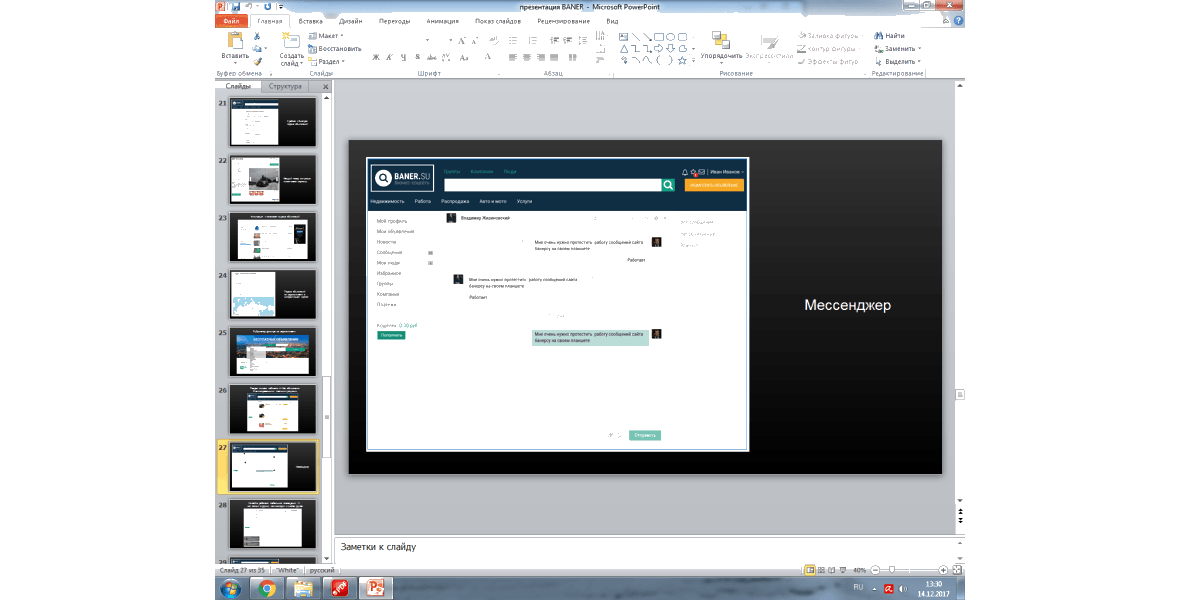Switch to Slide Sorter view in status bar
The height and width of the screenshot is (600, 1180).
click(x=821, y=571)
